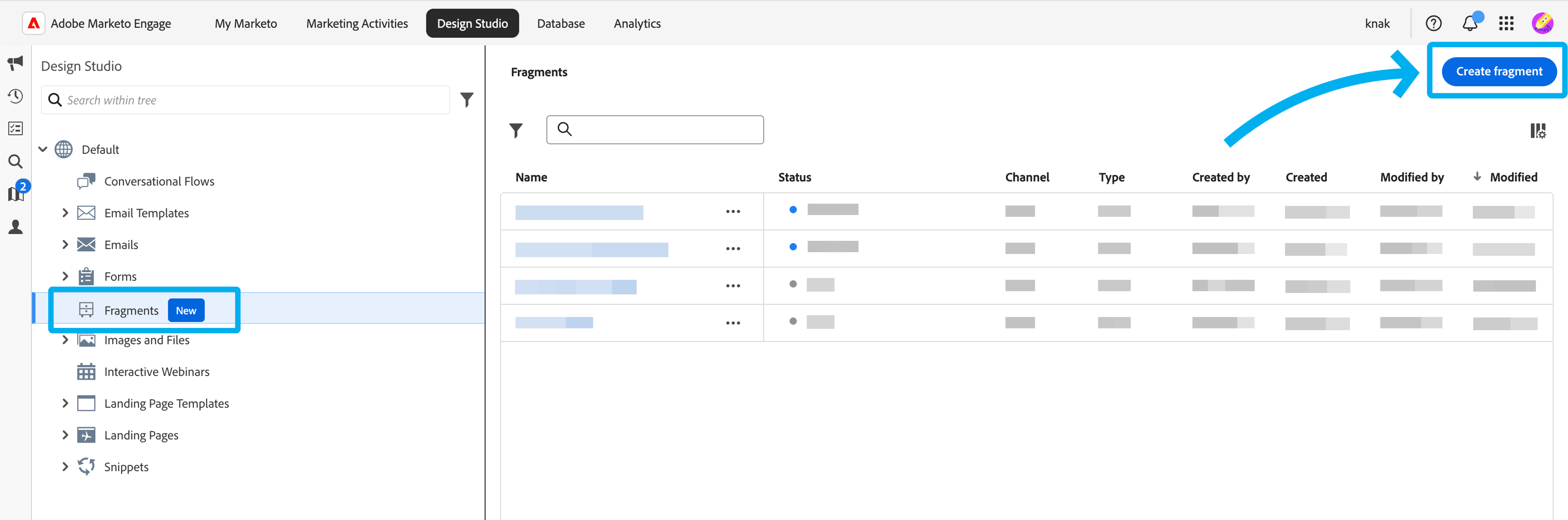
Task: Open the megaphone icon in the left rail
Action: point(15,62)
